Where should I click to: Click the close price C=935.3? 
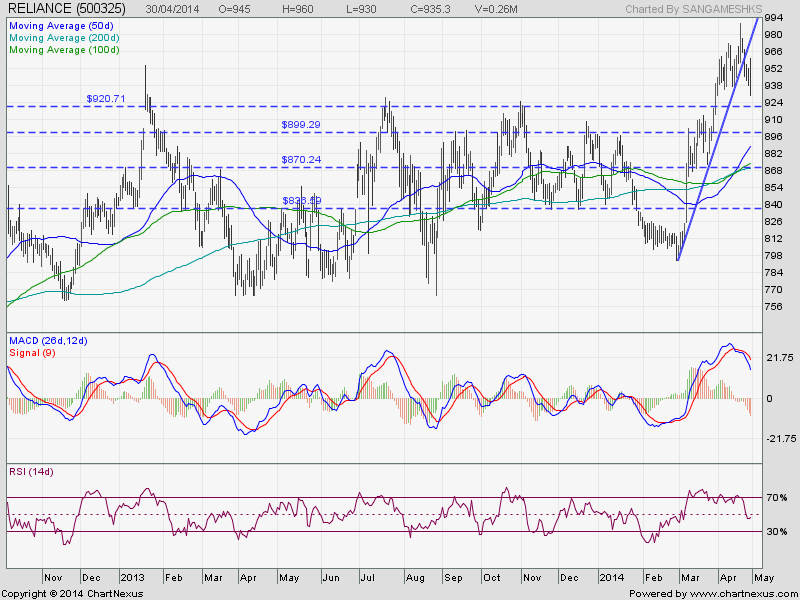(x=430, y=9)
